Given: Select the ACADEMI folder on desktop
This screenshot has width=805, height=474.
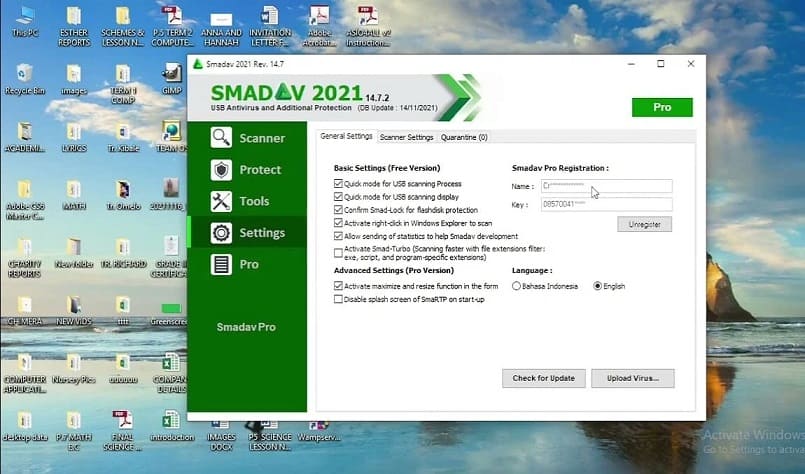Looking at the screenshot, I should point(25,138).
